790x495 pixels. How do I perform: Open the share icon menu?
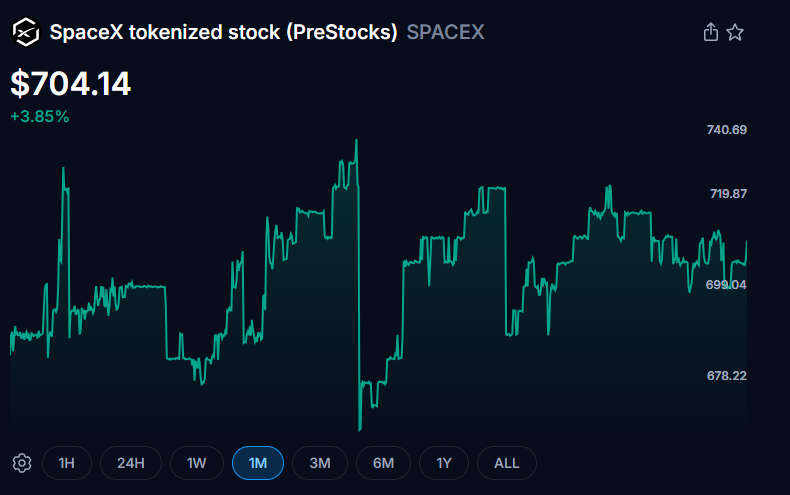coord(711,32)
